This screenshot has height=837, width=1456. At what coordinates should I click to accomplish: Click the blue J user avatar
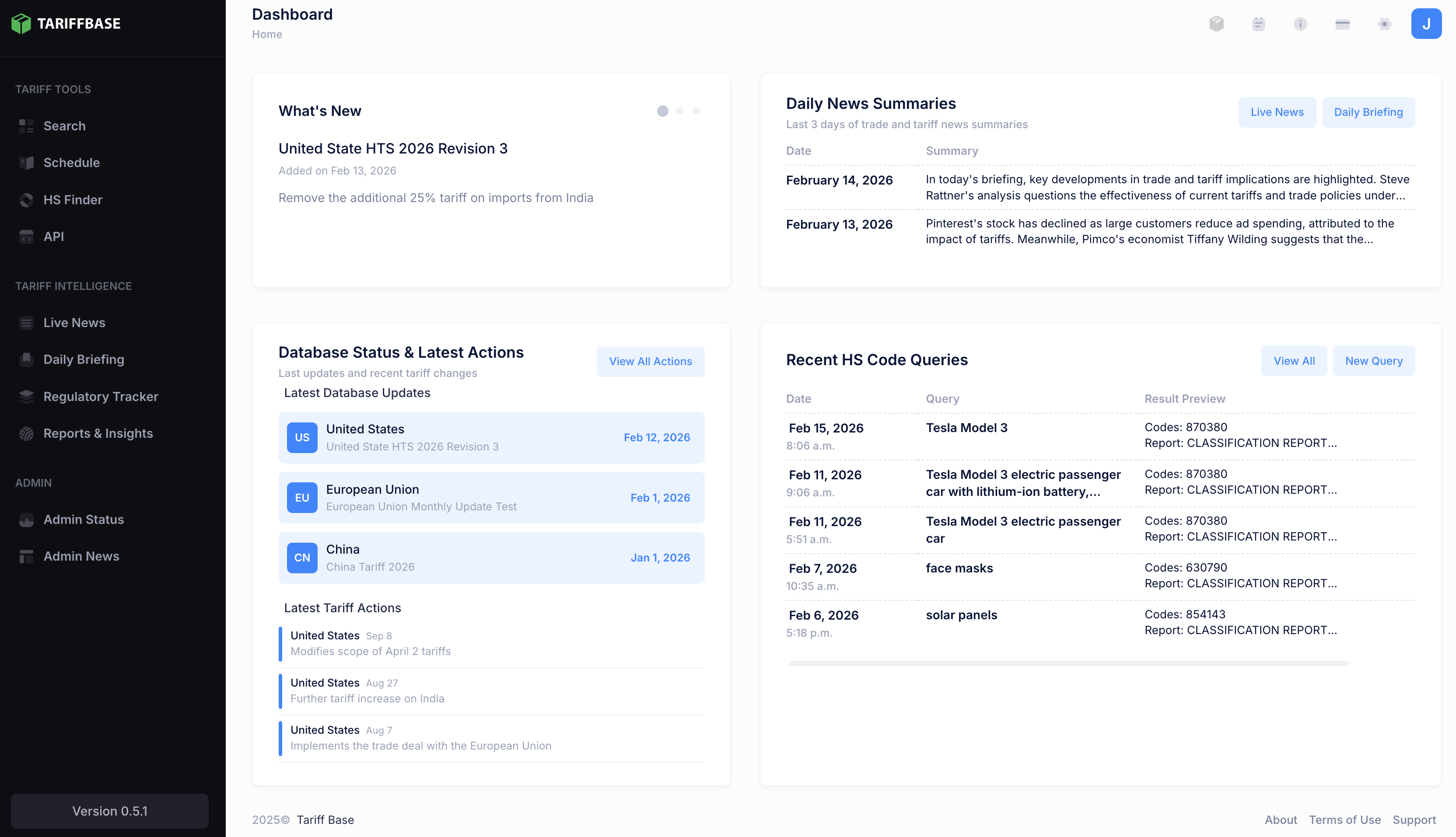coord(1426,24)
